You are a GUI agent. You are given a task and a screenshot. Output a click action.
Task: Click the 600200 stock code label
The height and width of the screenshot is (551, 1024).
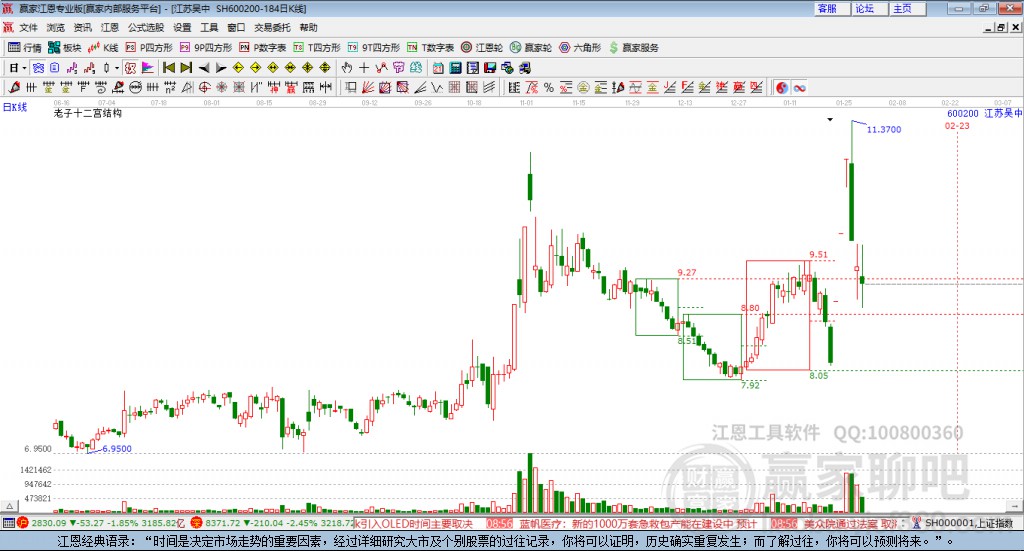963,114
